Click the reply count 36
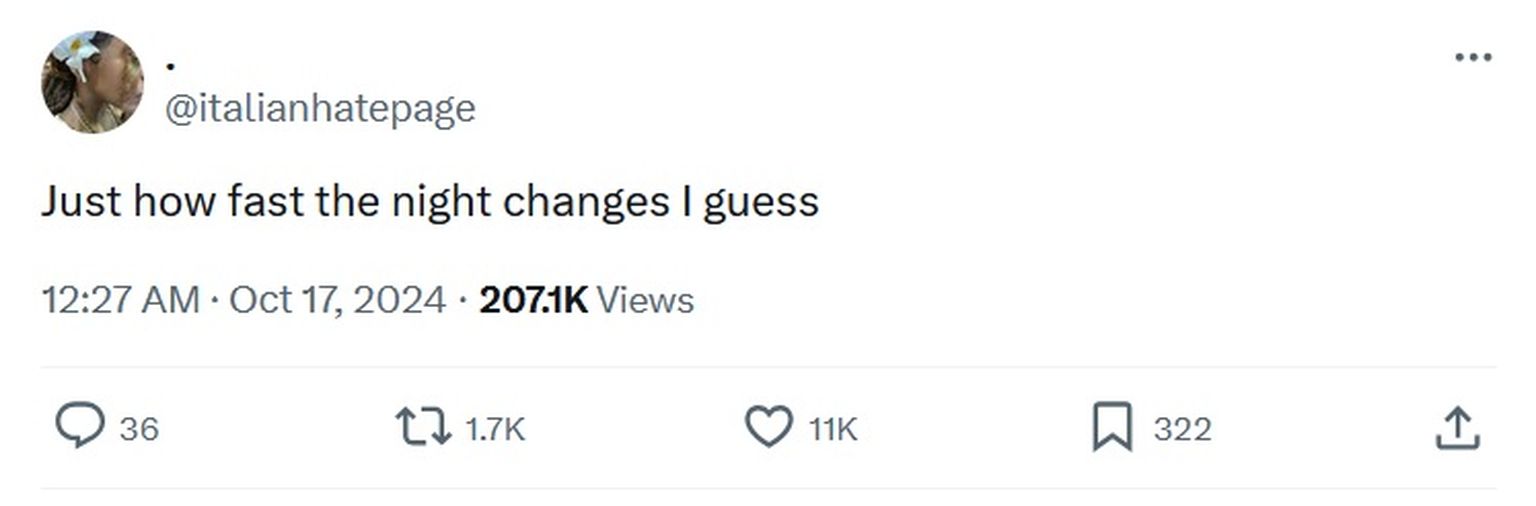 click(x=139, y=429)
